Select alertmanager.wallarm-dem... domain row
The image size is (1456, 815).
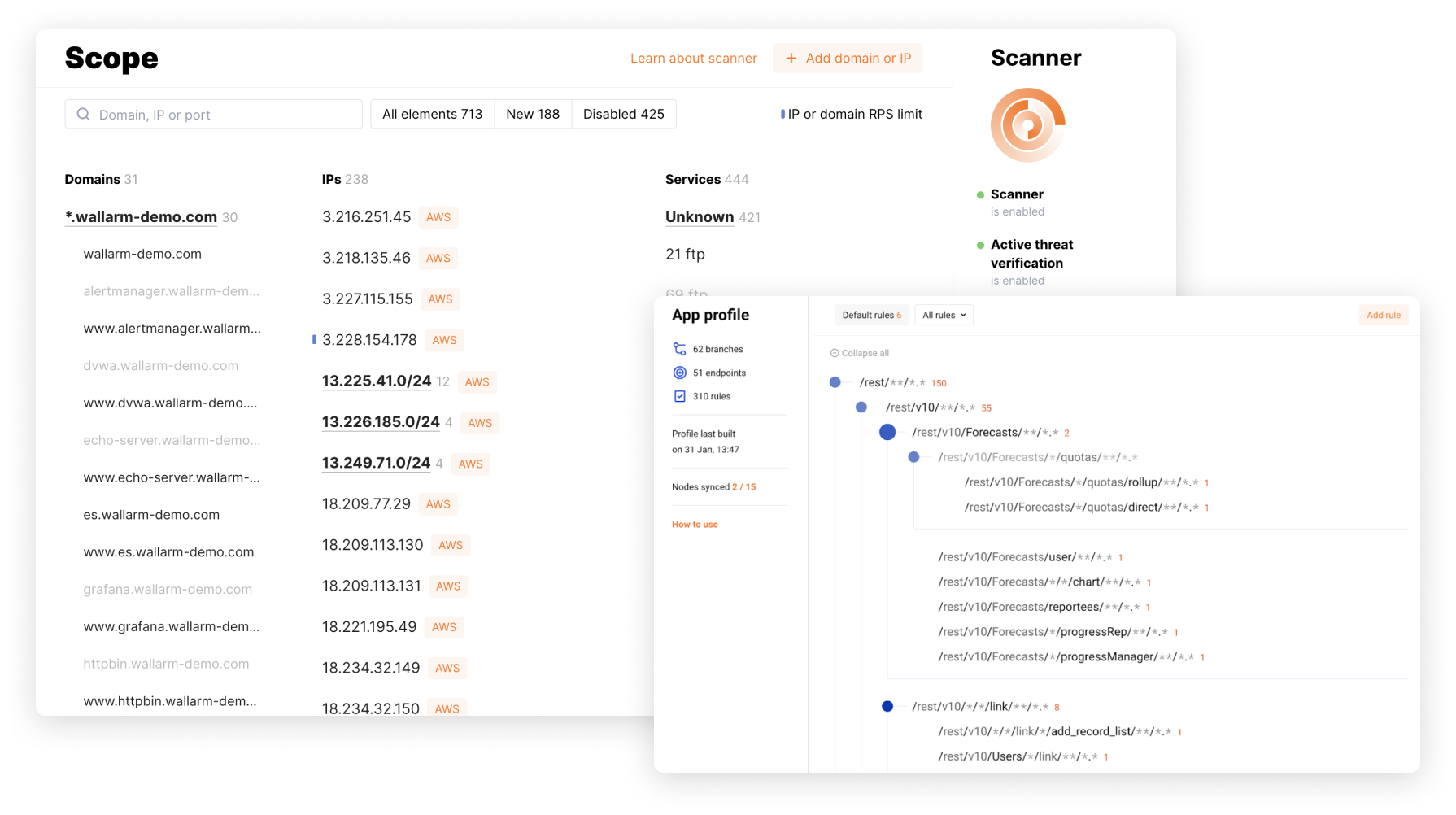pos(172,291)
